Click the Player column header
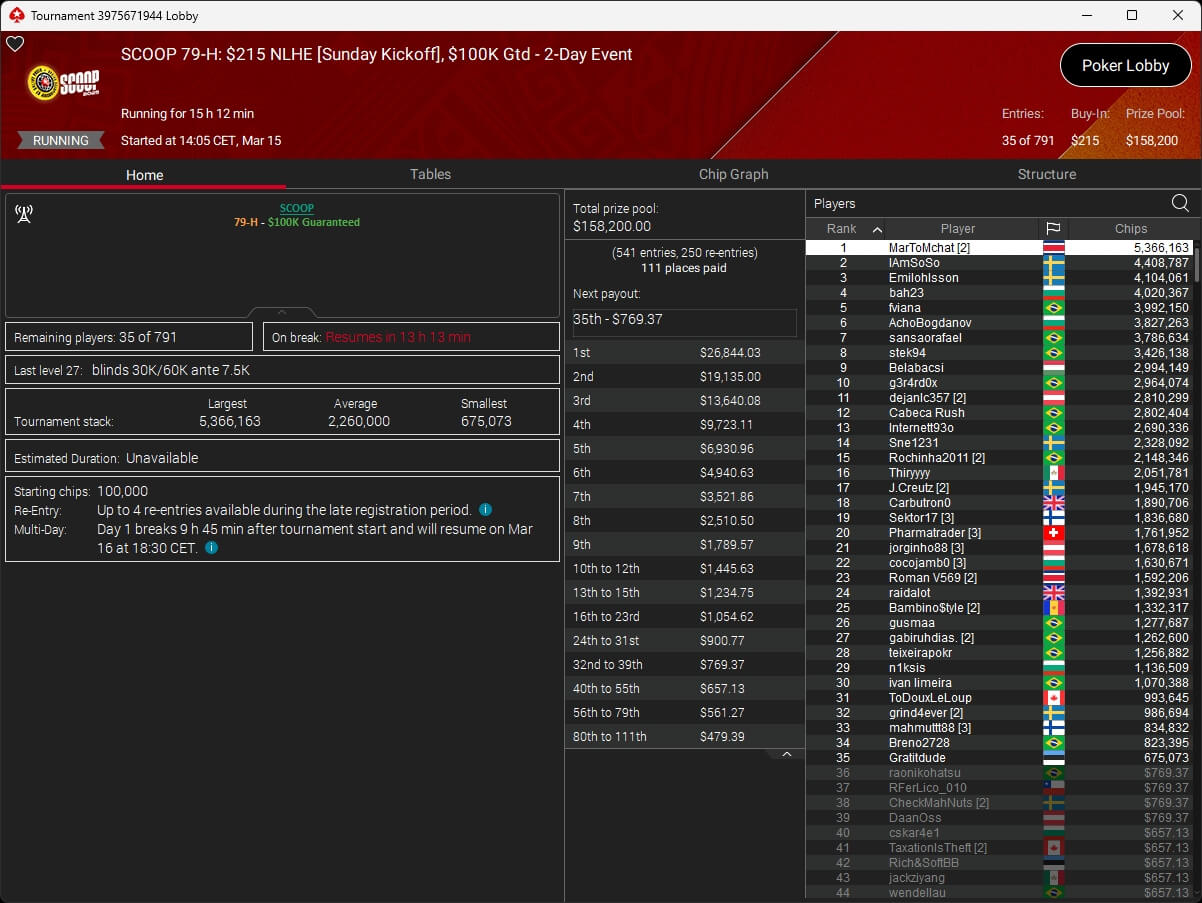The height and width of the screenshot is (903, 1202). pyautogui.click(x=957, y=229)
